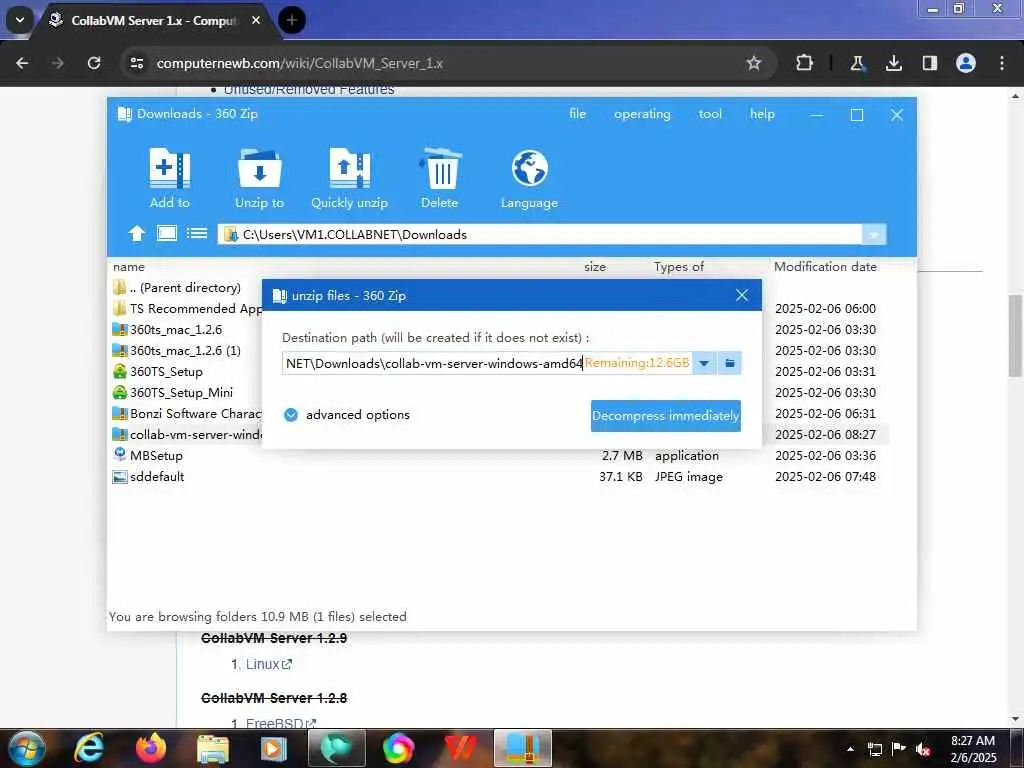Open the FreeBSD link under CollabVM 1.2.8
This screenshot has height=768, width=1024.
click(280, 723)
